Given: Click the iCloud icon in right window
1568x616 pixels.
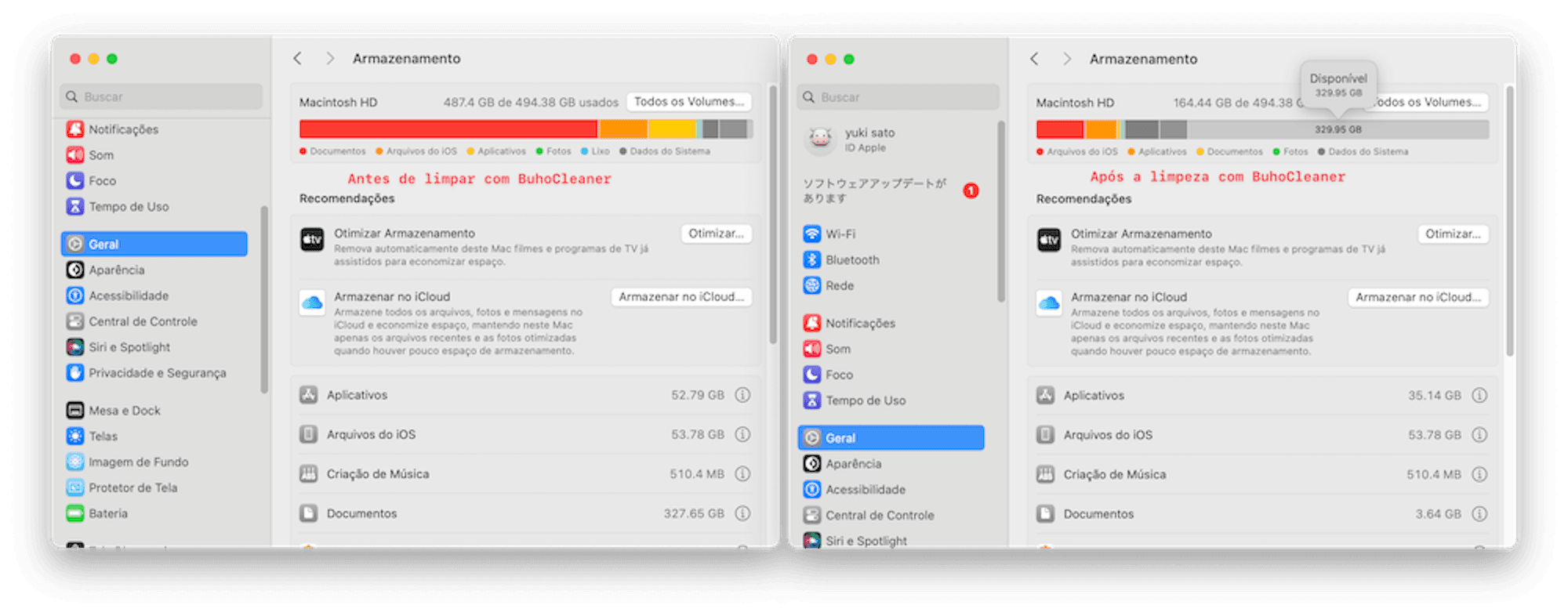Looking at the screenshot, I should coord(1049,303).
